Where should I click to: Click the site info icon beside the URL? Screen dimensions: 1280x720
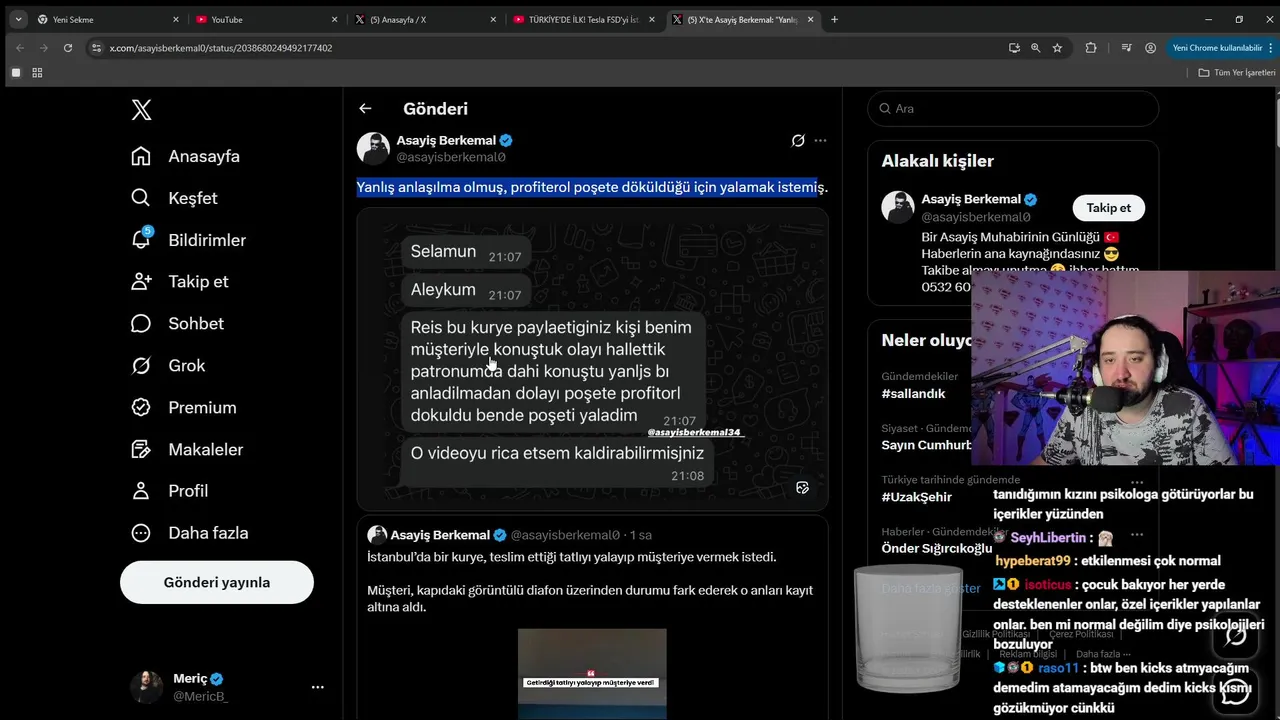96,48
